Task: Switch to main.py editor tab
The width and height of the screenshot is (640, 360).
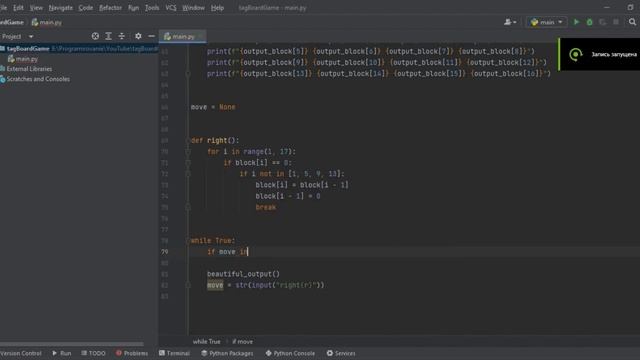Action: click(x=182, y=36)
